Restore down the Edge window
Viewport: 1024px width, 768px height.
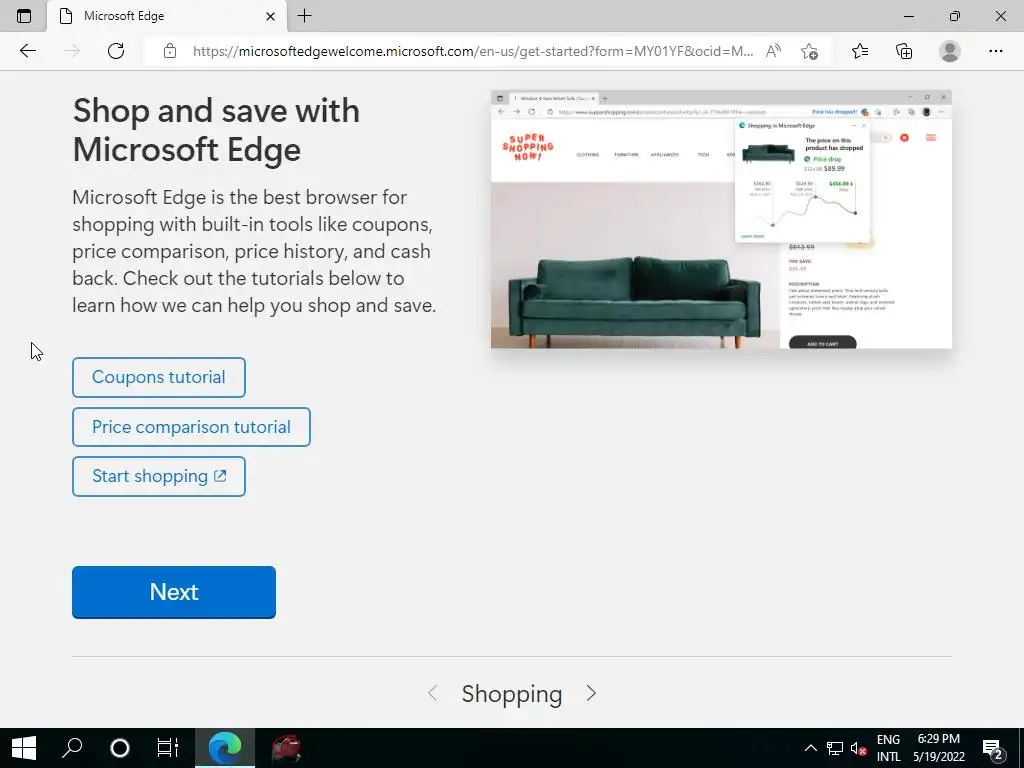click(955, 16)
